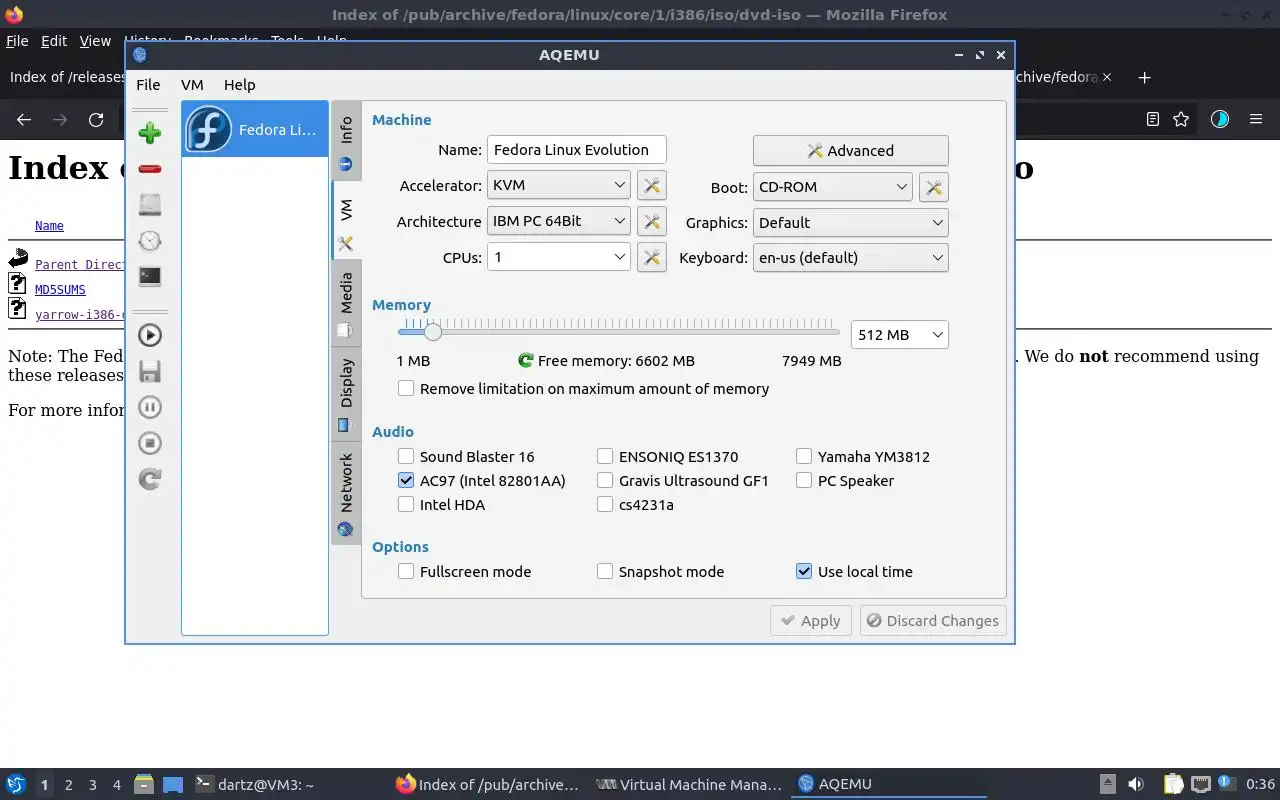
Task: Click Firefox reload button in browser
Action: click(x=96, y=119)
